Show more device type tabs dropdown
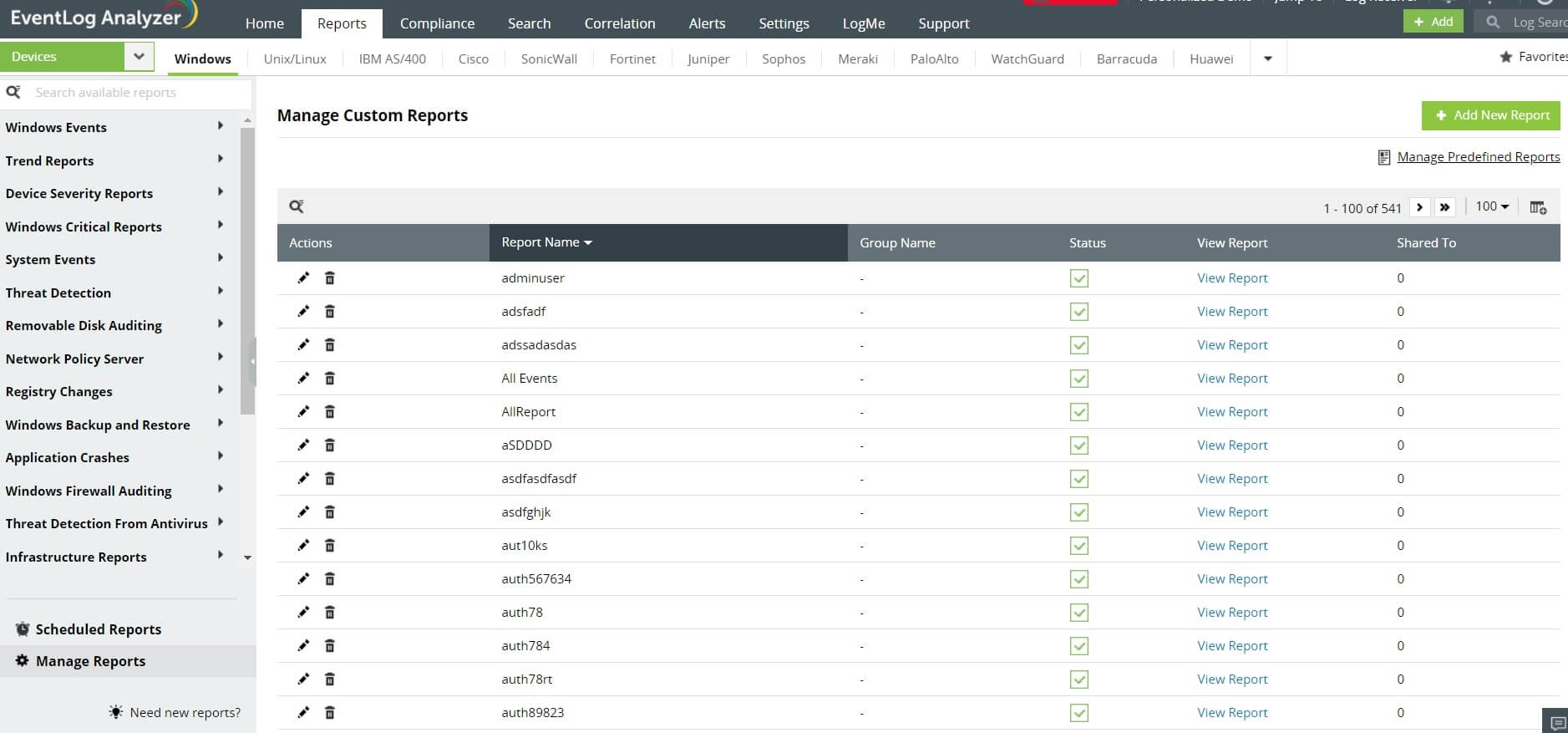Image resolution: width=1568 pixels, height=733 pixels. (x=1268, y=59)
